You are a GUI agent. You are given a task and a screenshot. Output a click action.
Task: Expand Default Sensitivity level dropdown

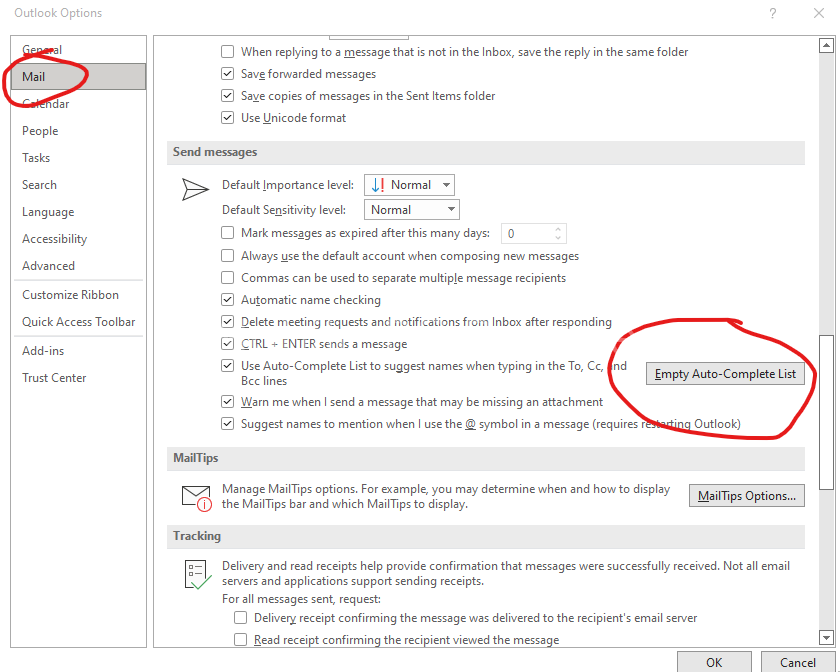[411, 210]
